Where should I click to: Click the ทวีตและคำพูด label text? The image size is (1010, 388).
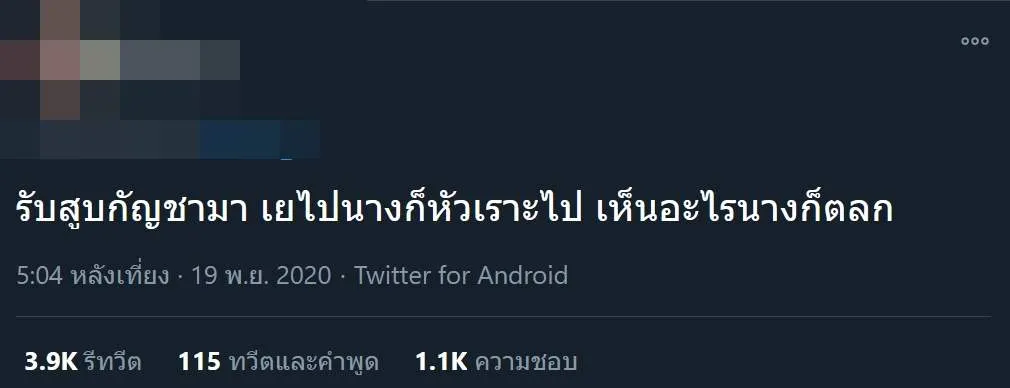304,362
